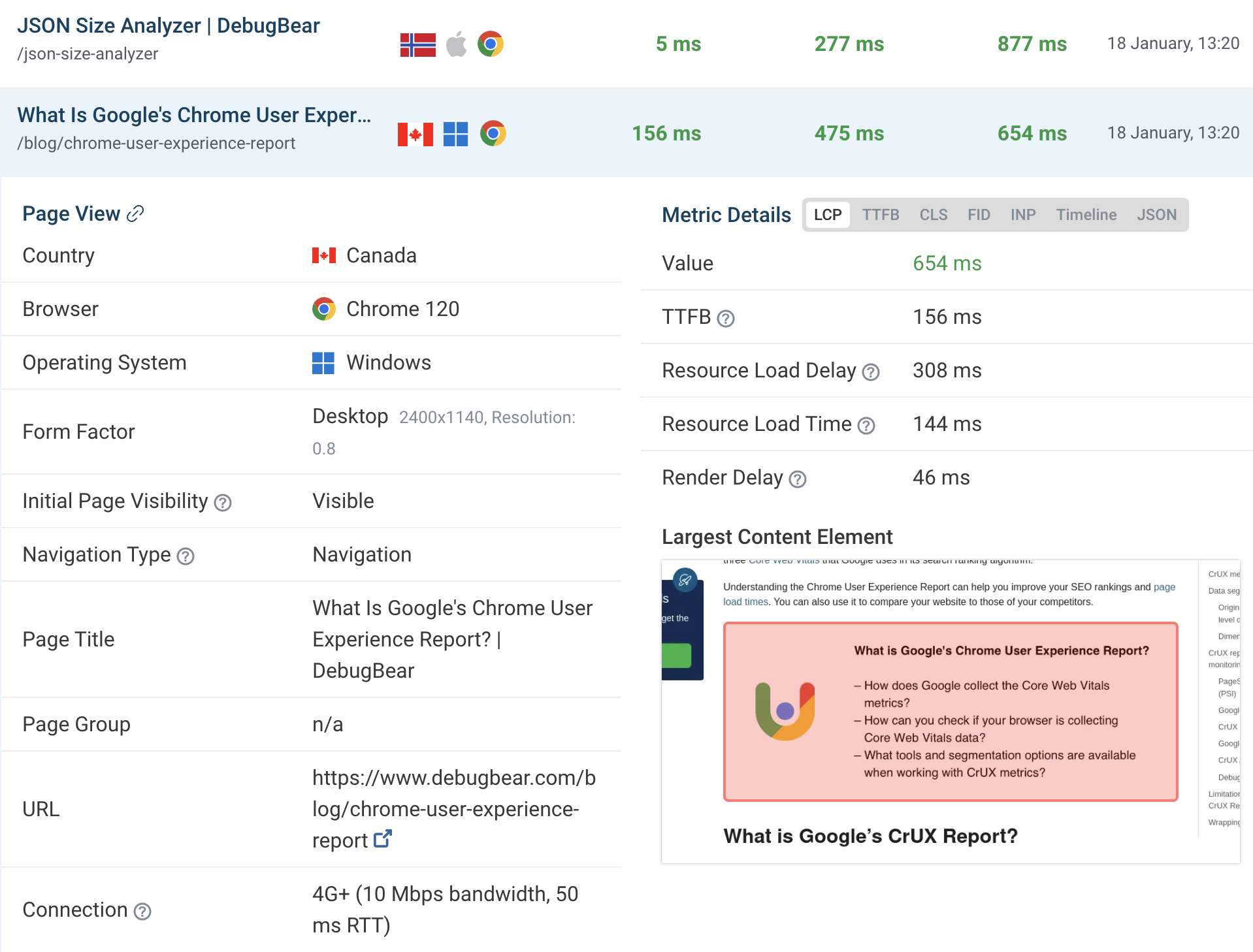Click the Navigation type value
The image size is (1253, 952).
[362, 554]
